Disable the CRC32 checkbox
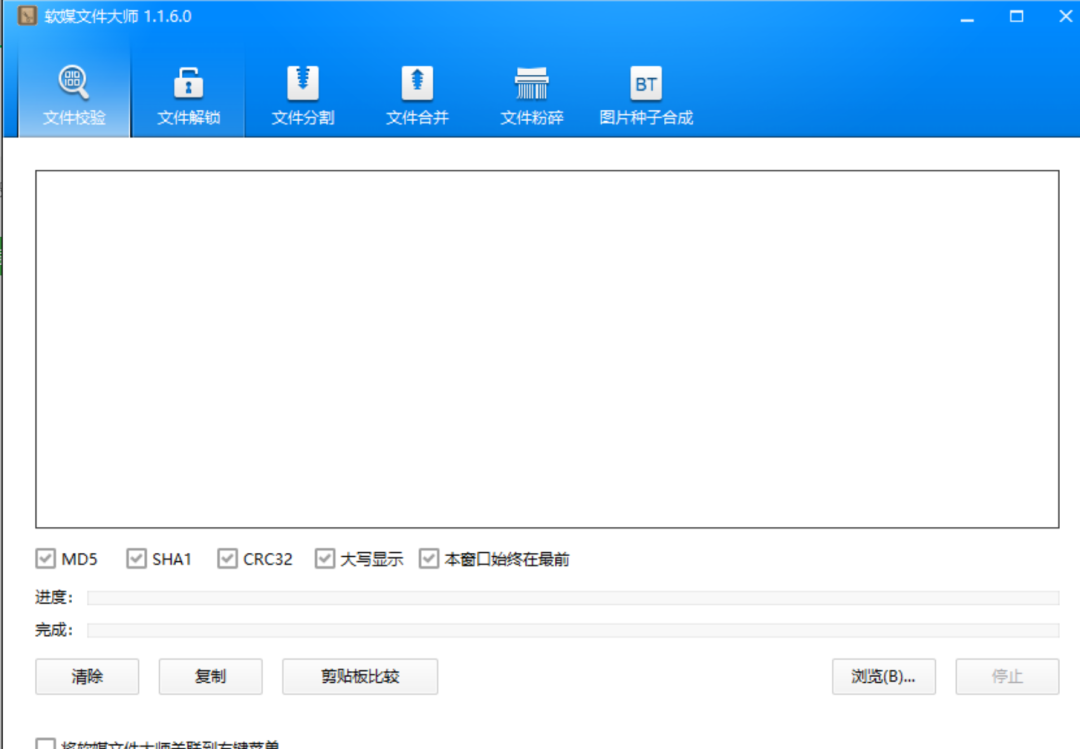This screenshot has height=749, width=1080. (x=227, y=559)
